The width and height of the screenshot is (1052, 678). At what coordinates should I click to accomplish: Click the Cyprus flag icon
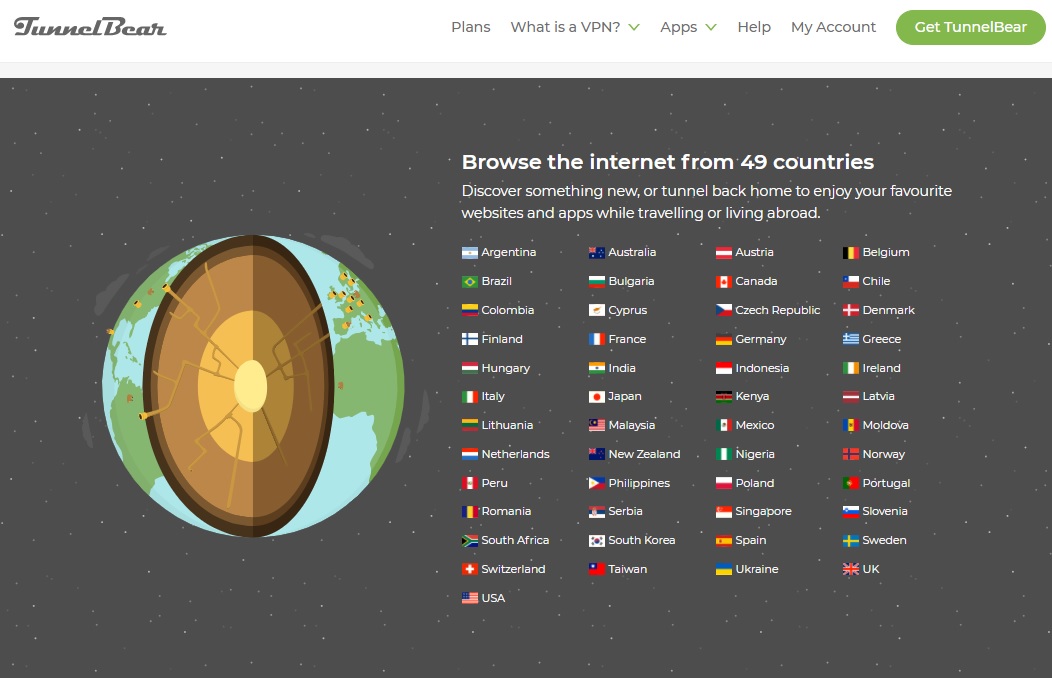596,310
